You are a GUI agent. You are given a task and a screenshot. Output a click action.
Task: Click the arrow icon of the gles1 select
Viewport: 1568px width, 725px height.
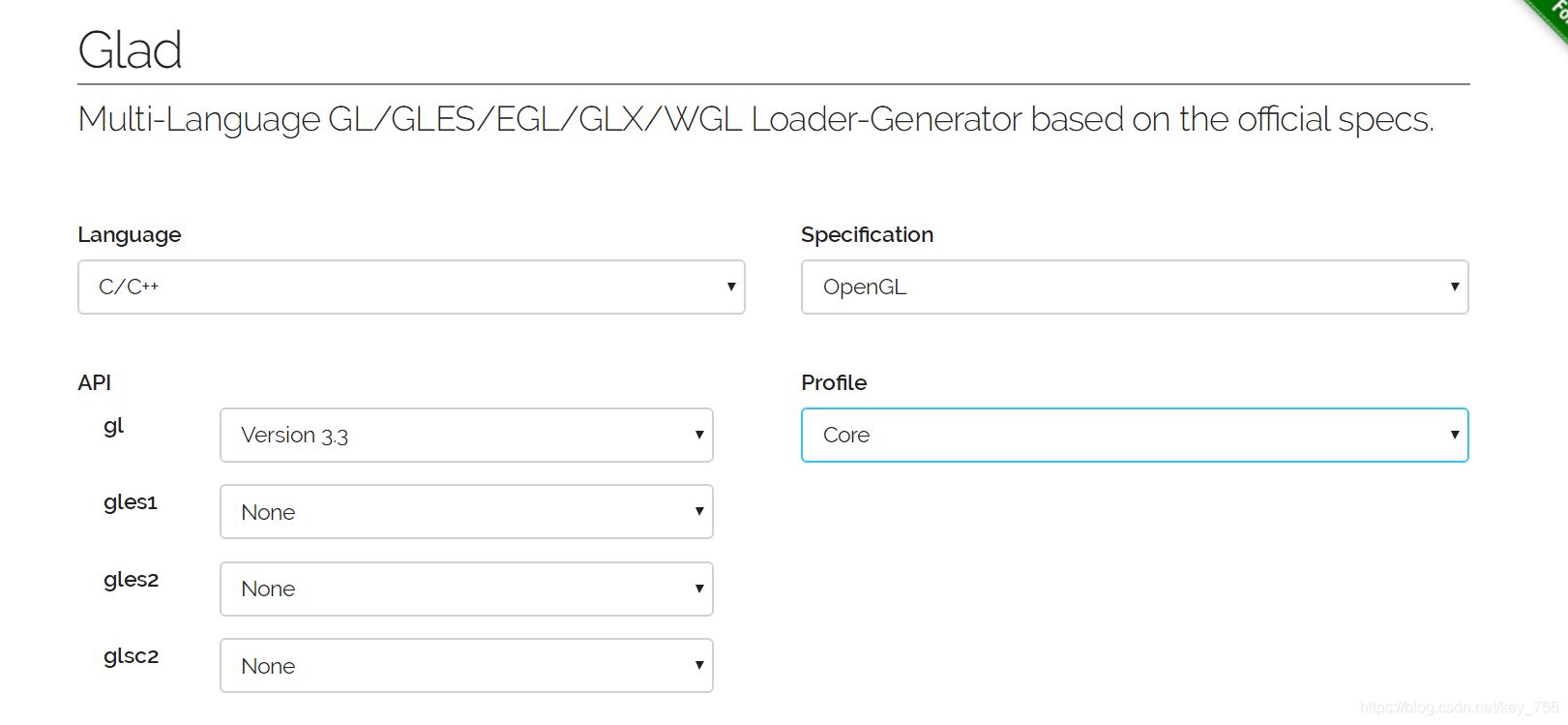[699, 511]
